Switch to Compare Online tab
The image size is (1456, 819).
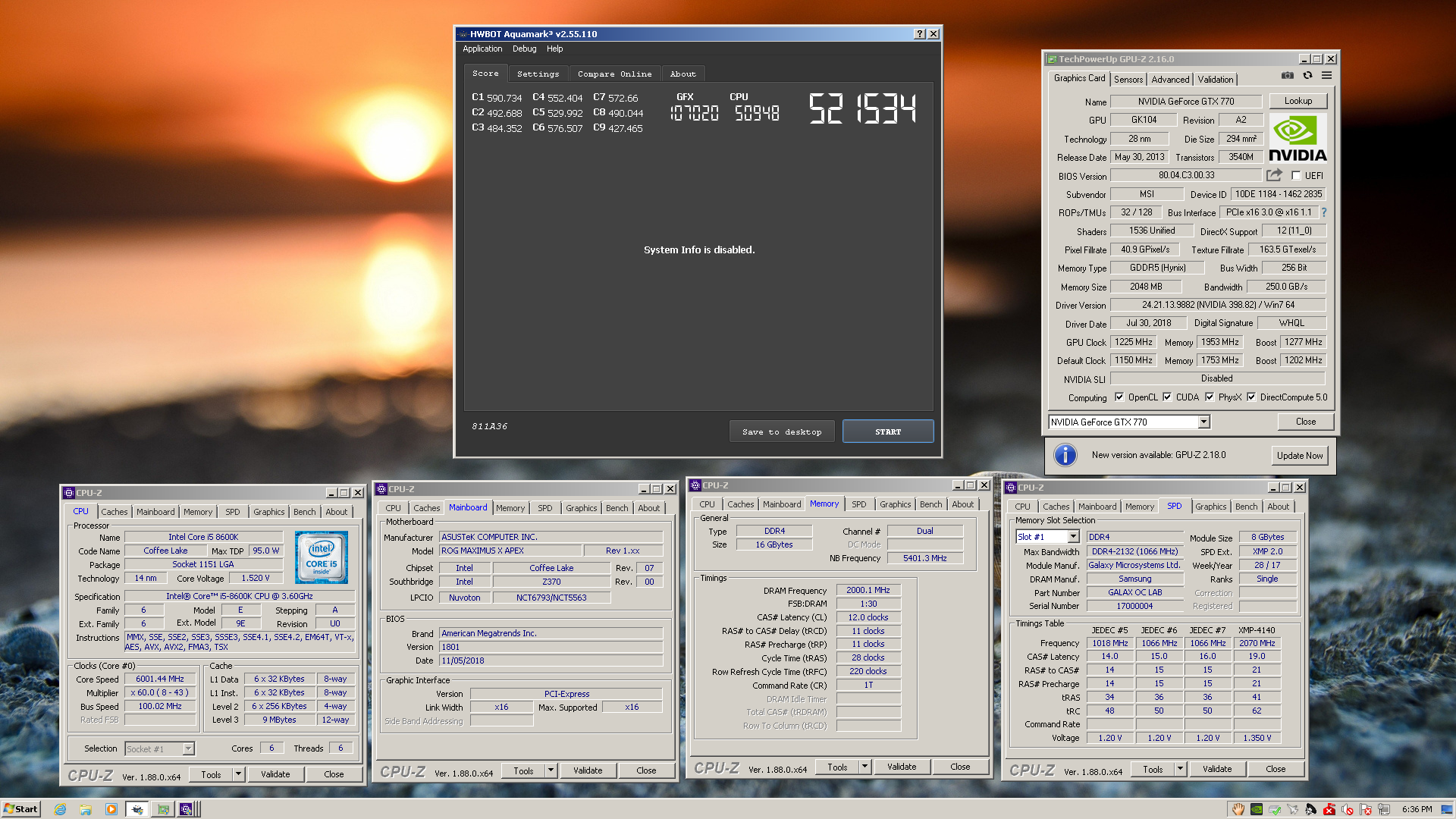click(x=614, y=74)
